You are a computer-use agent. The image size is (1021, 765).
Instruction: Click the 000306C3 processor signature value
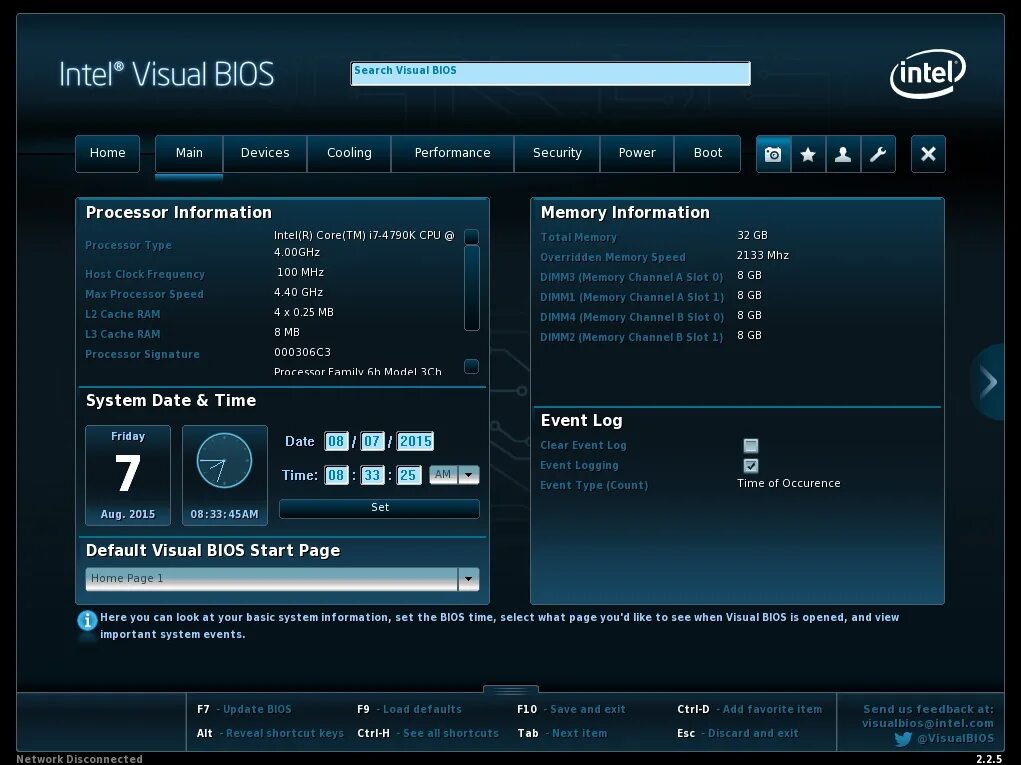302,352
